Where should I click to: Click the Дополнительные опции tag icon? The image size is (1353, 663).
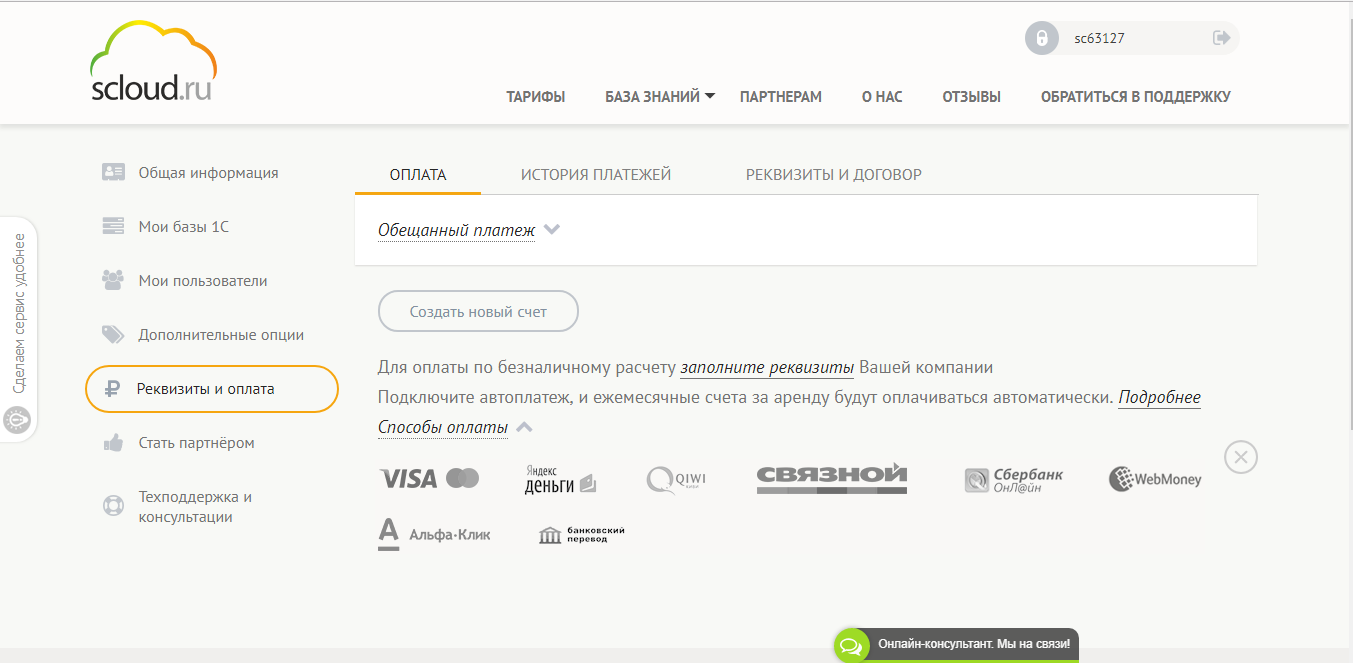[113, 334]
